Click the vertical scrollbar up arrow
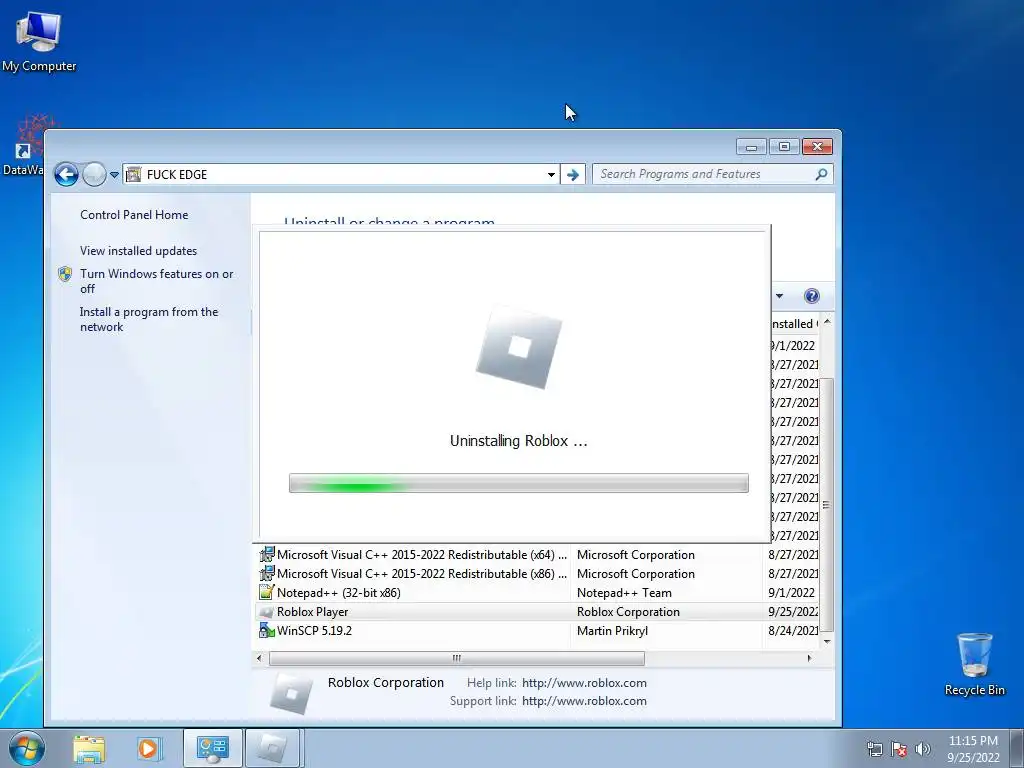The height and width of the screenshot is (768, 1024). 827,322
